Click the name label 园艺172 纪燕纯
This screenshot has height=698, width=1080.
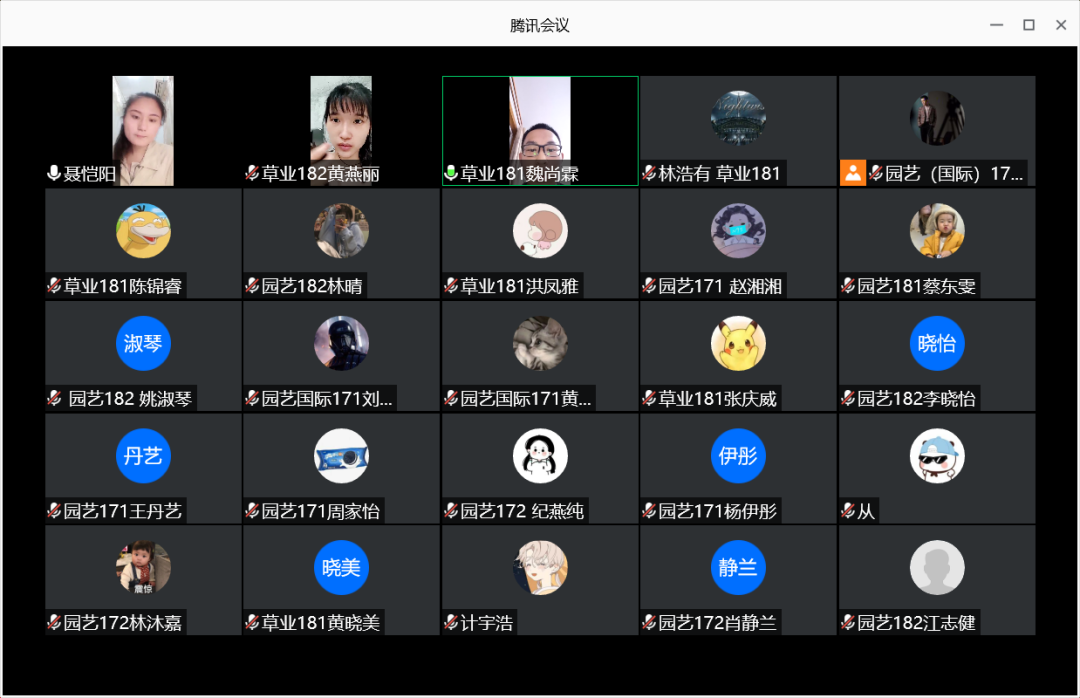point(521,512)
